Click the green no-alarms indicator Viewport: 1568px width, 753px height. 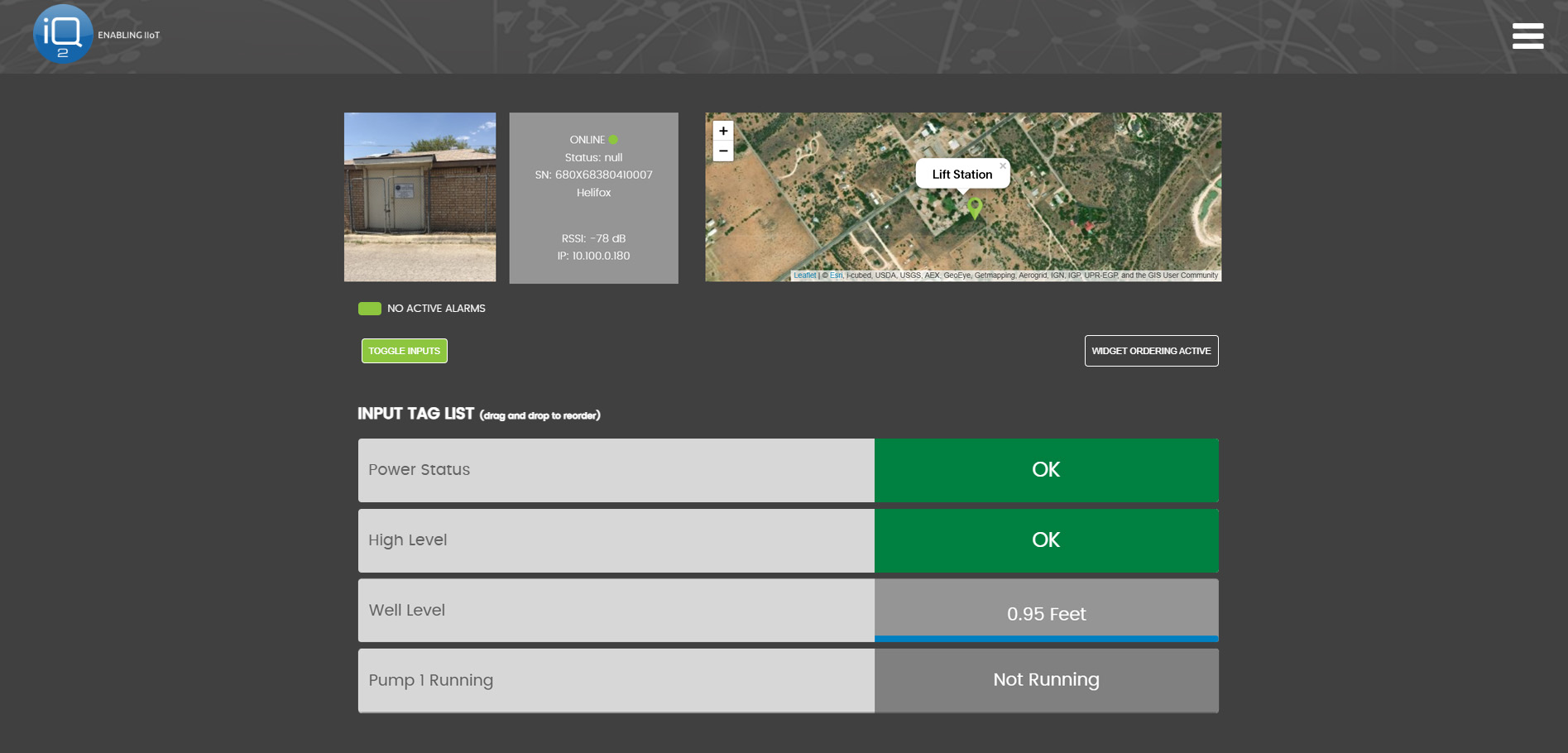tap(369, 309)
